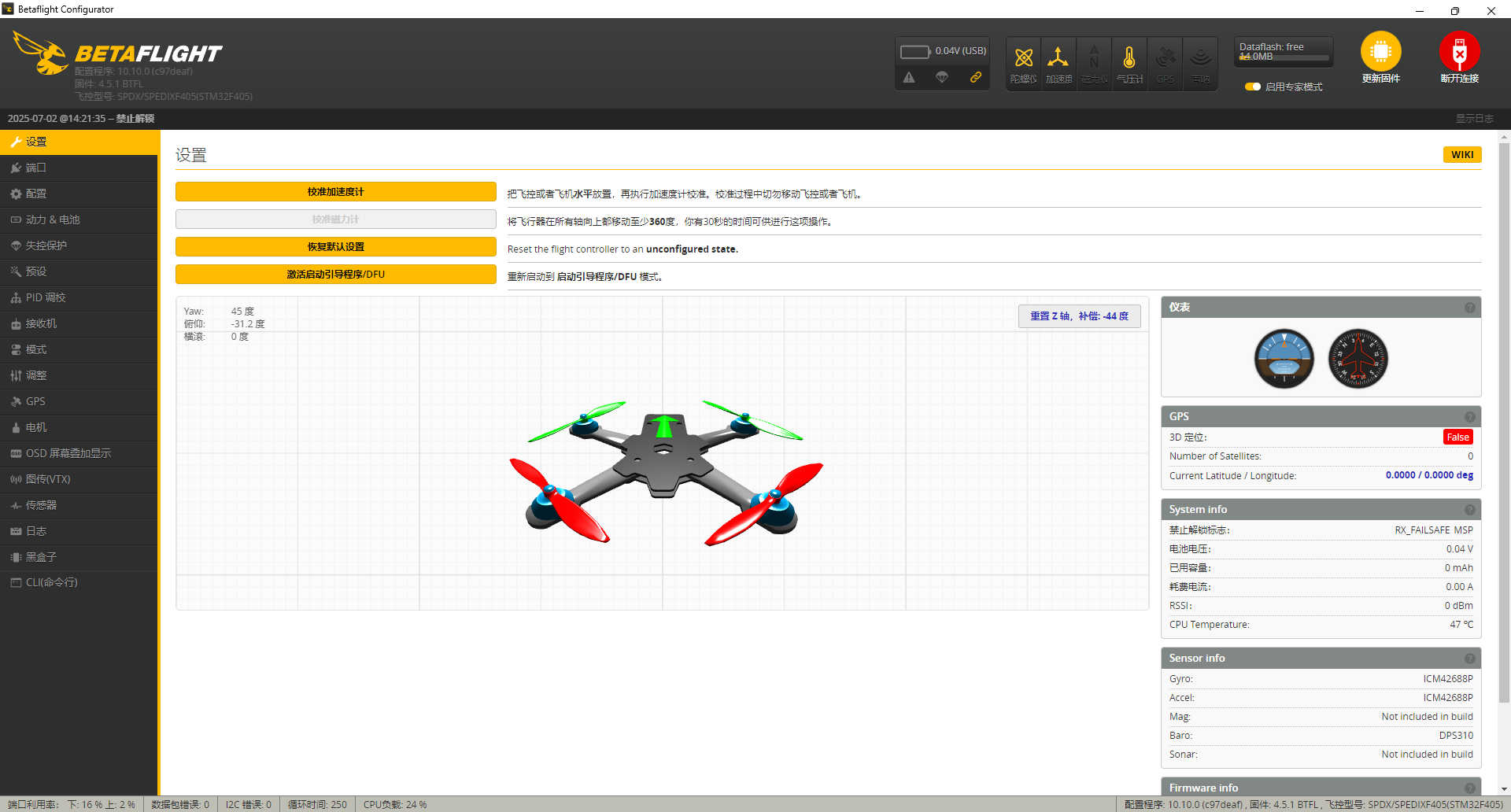
Task: Click the artificial horizon instrument gauge
Action: click(1284, 359)
